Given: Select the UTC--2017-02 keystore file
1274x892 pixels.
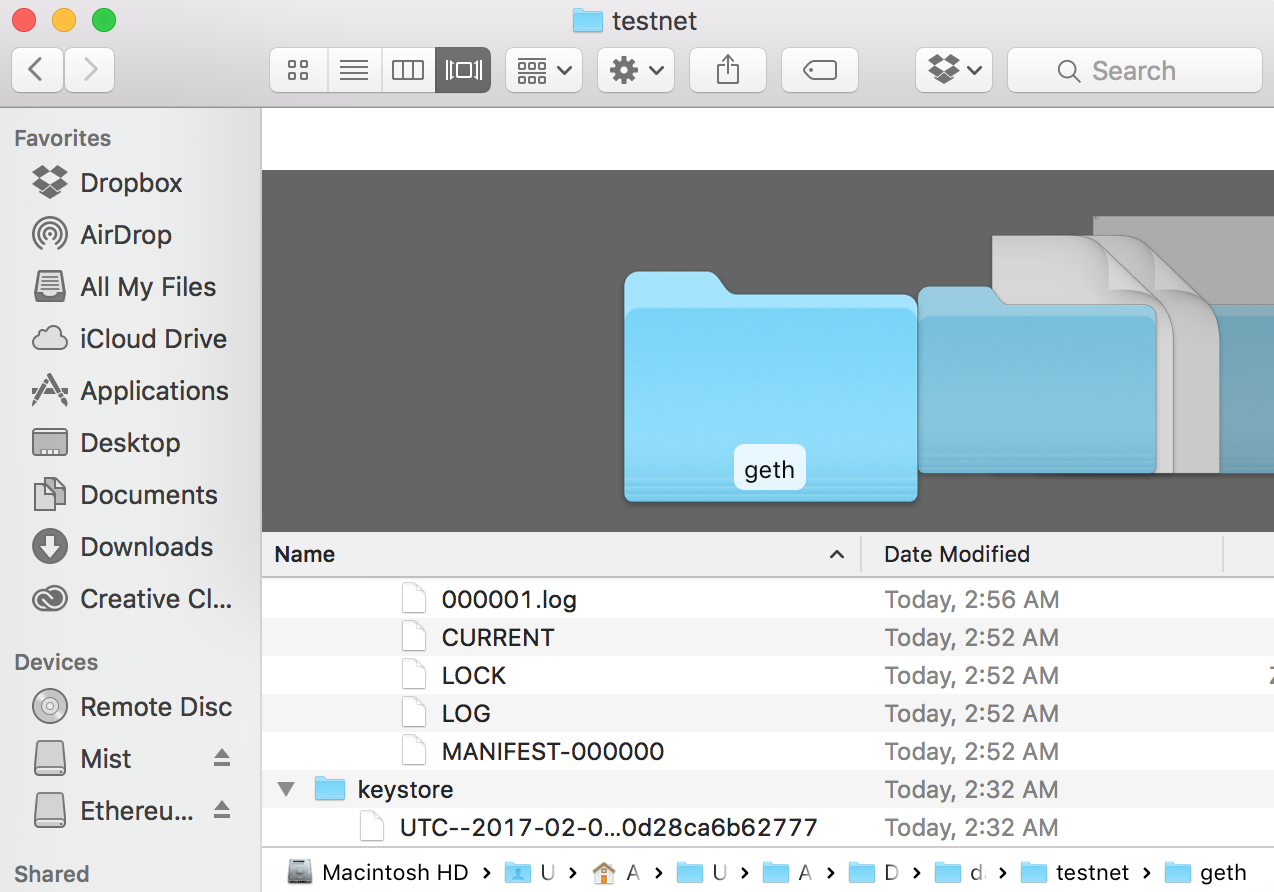Looking at the screenshot, I should click(x=768, y=828).
